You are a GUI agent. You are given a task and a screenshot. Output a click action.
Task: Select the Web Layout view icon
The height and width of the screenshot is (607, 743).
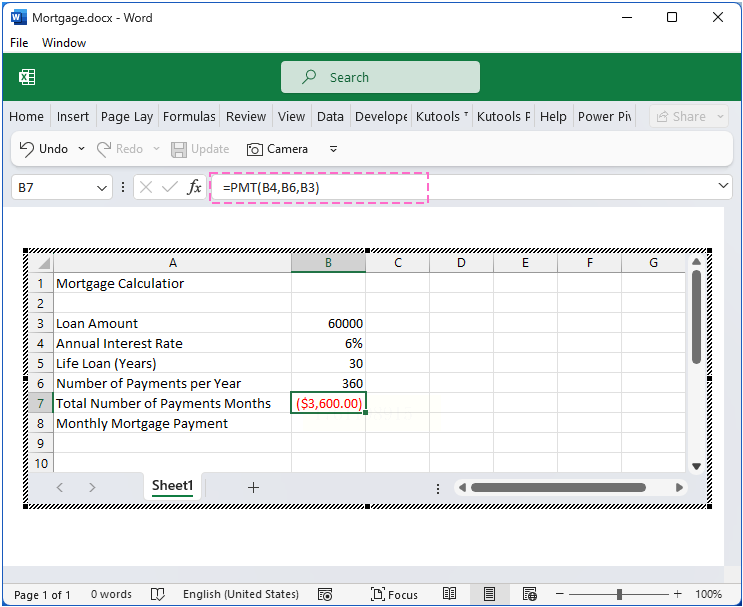click(530, 594)
